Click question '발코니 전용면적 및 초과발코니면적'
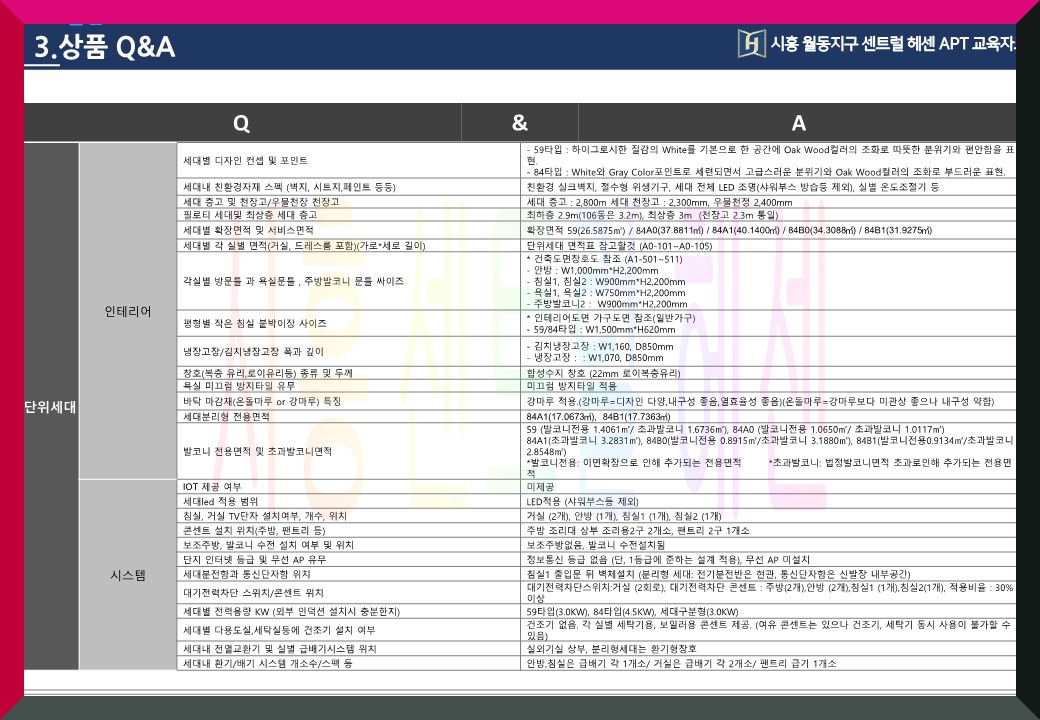This screenshot has width=1040, height=720. click(x=257, y=451)
